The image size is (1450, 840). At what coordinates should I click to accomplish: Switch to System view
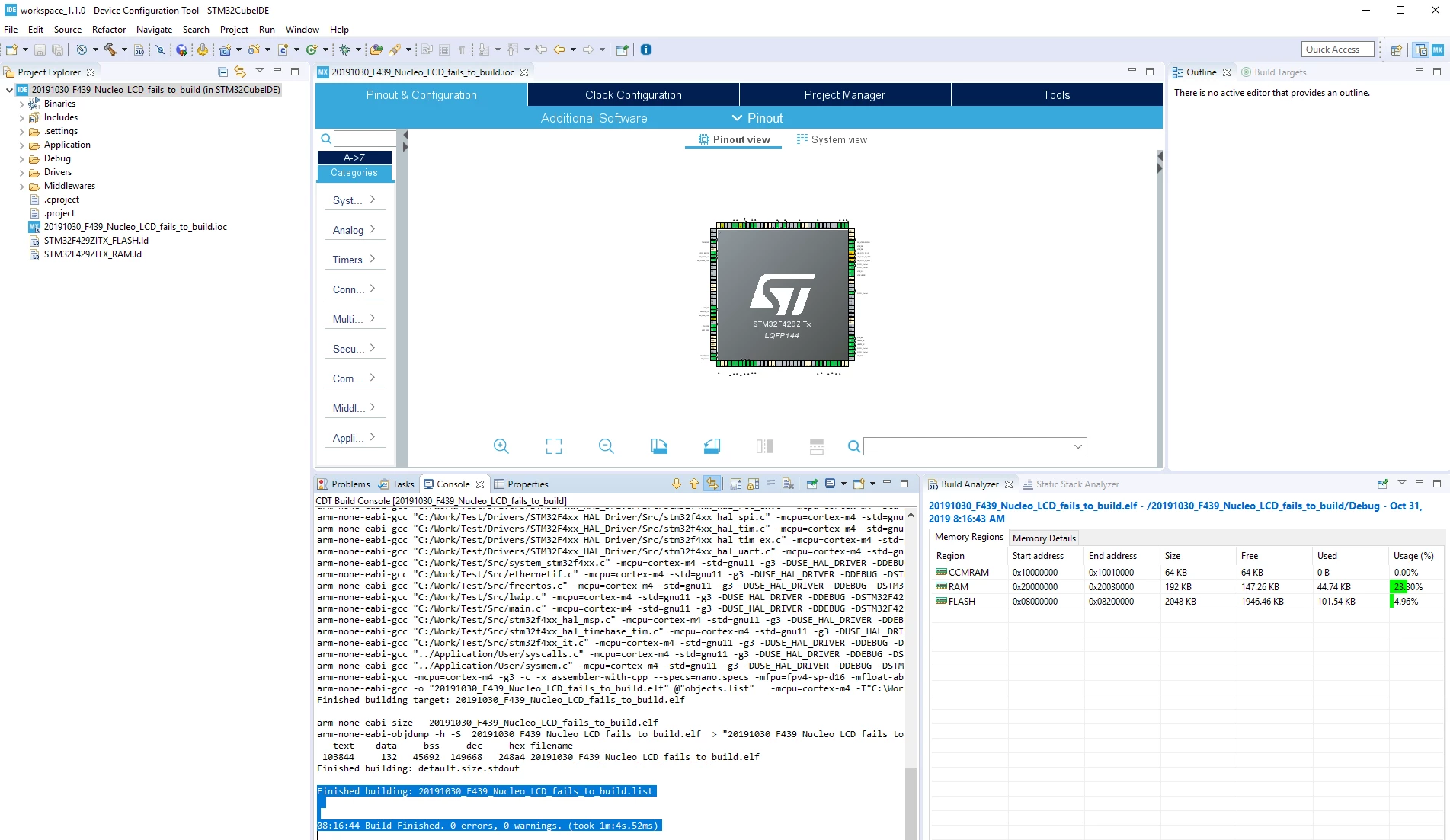[831, 139]
